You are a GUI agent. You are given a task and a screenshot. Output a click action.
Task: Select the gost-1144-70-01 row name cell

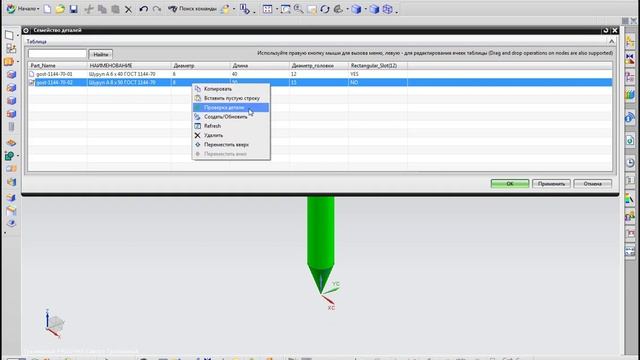[x=54, y=74]
